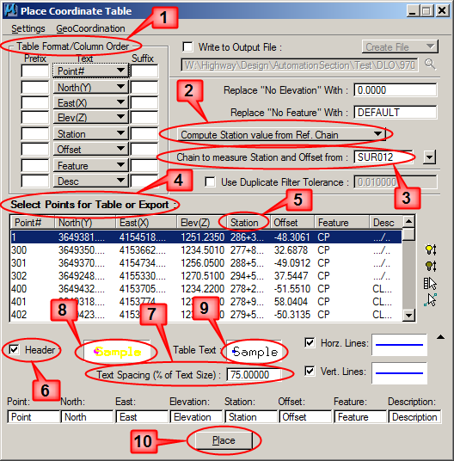The width and height of the screenshot is (454, 461).
Task: Open the Station column format dropdown
Action: (90, 134)
